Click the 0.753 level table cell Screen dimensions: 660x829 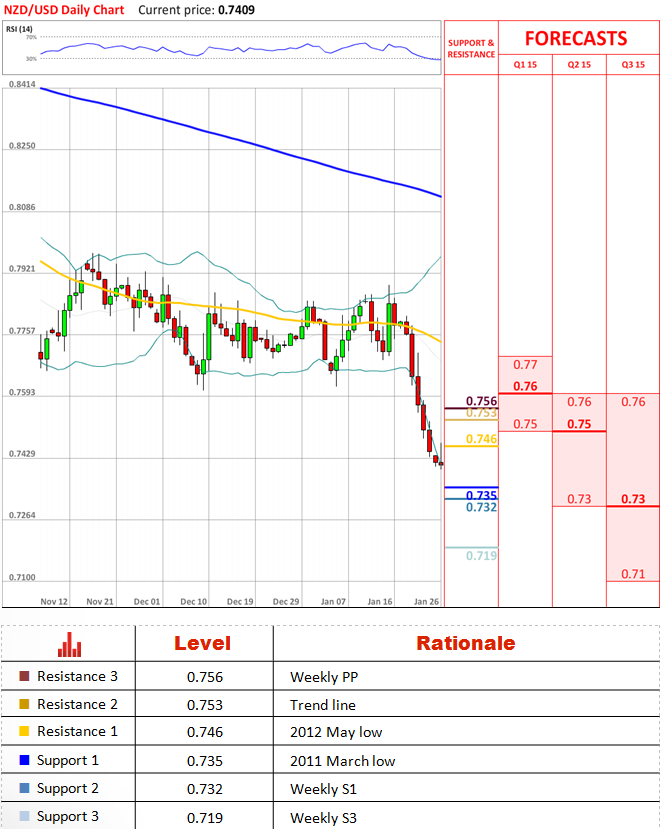tap(205, 705)
